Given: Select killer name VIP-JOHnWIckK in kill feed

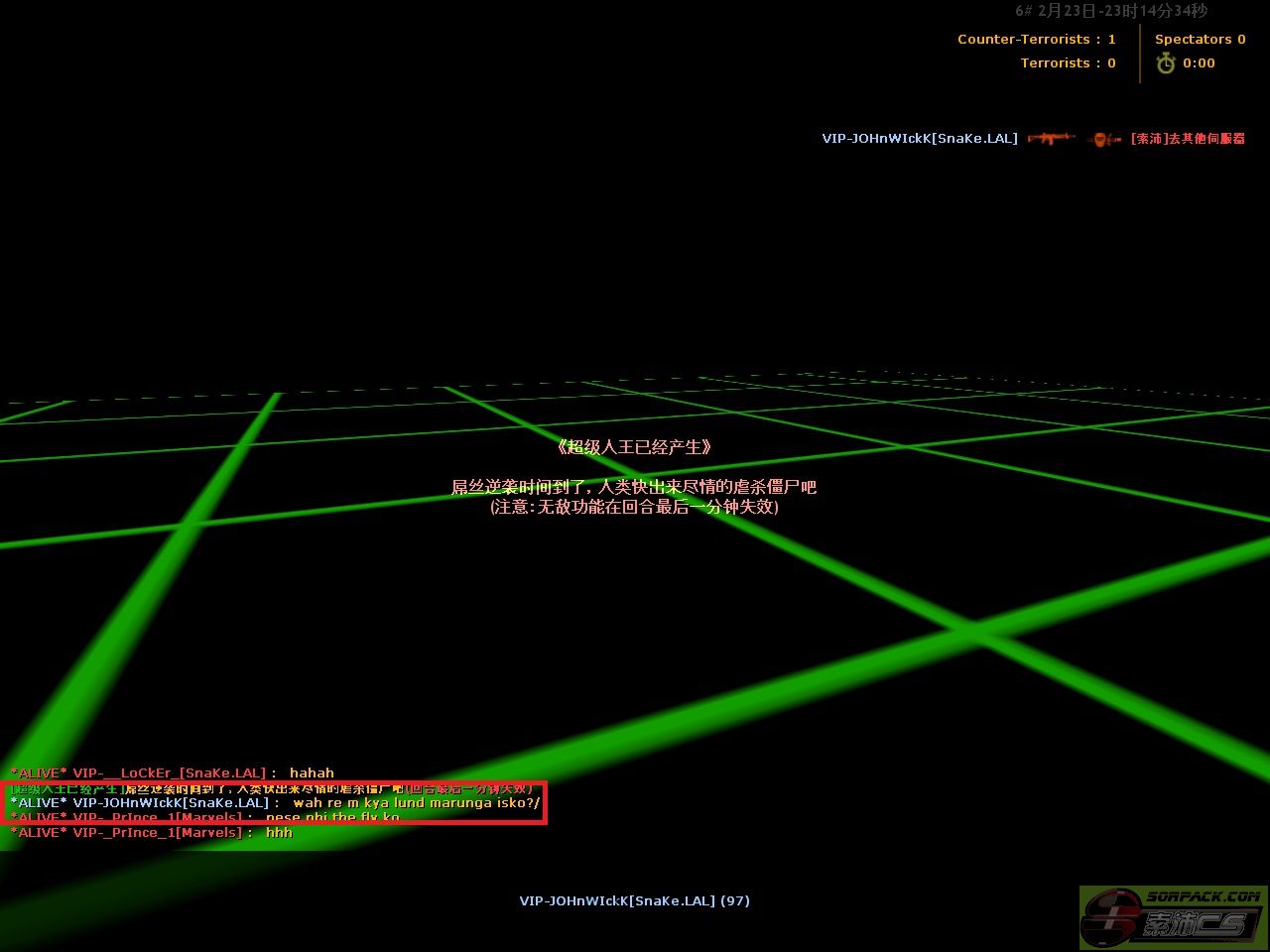Looking at the screenshot, I should coord(919,139).
